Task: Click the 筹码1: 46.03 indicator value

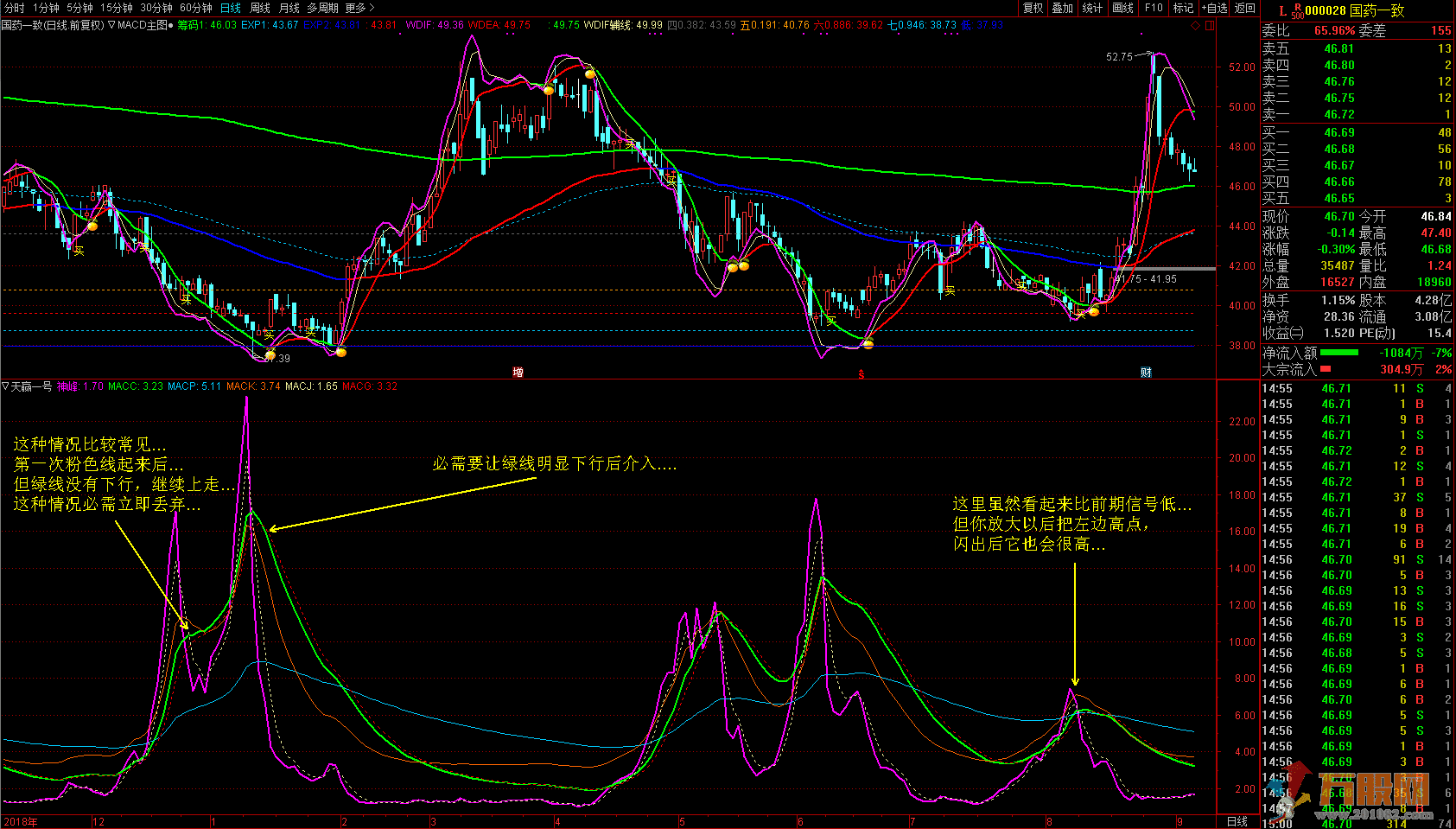Action: pyautogui.click(x=207, y=25)
